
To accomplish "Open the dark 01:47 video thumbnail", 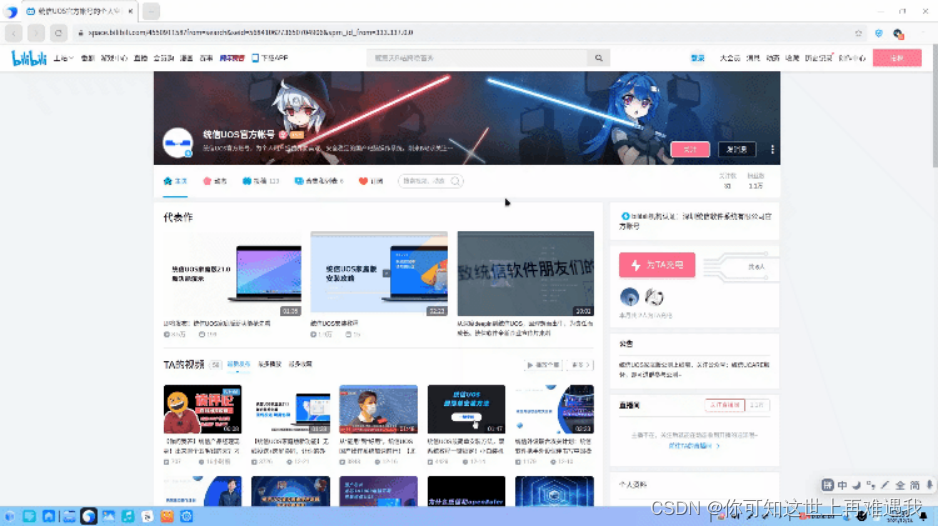I will click(466, 409).
